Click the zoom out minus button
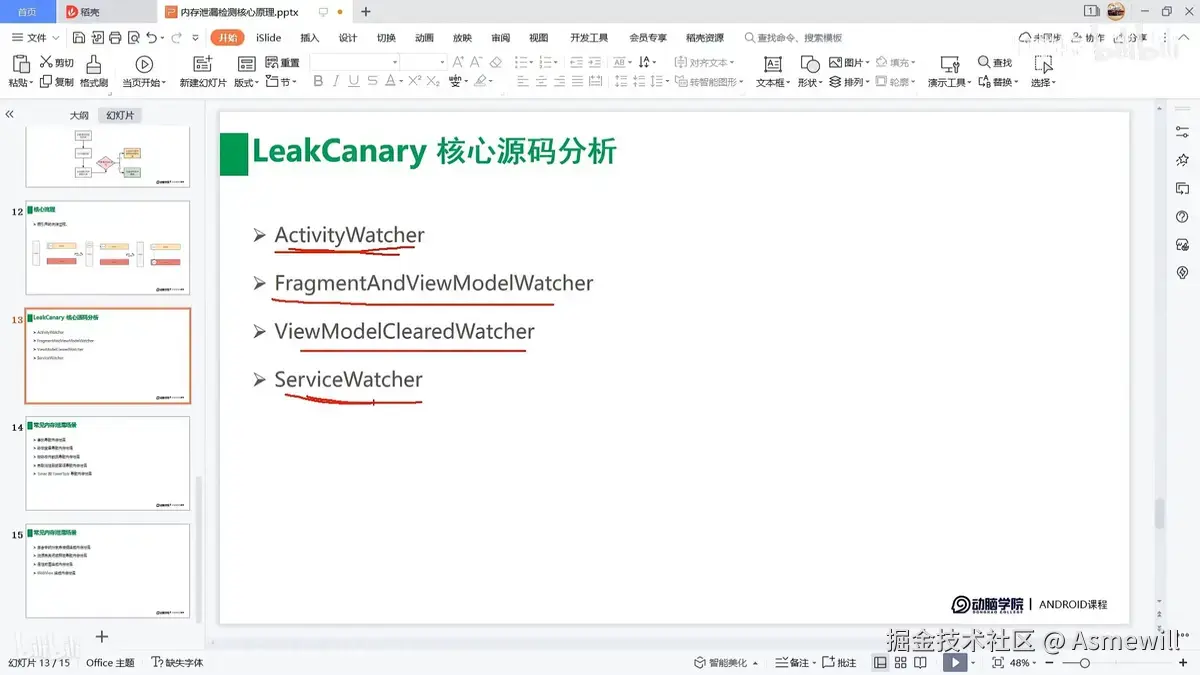 1048,663
